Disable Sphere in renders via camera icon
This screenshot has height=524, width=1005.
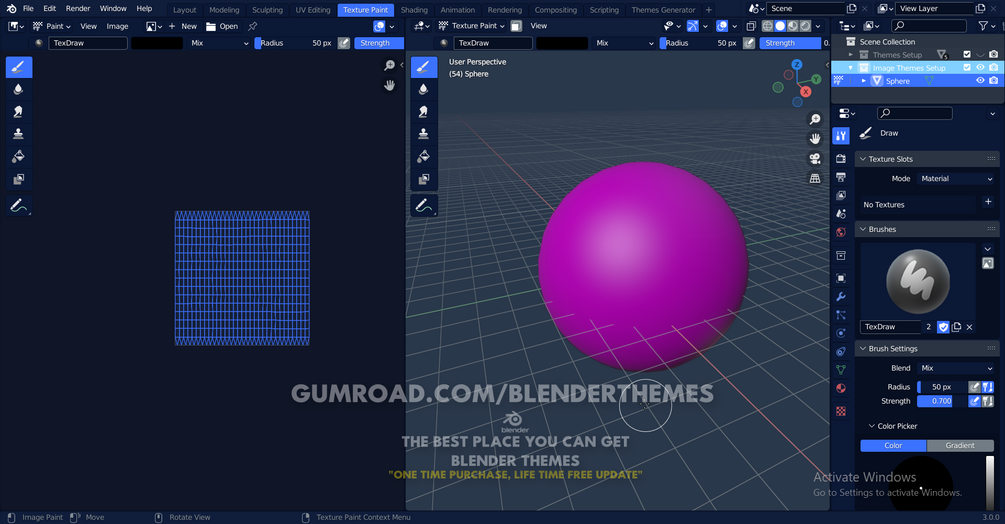coord(993,81)
